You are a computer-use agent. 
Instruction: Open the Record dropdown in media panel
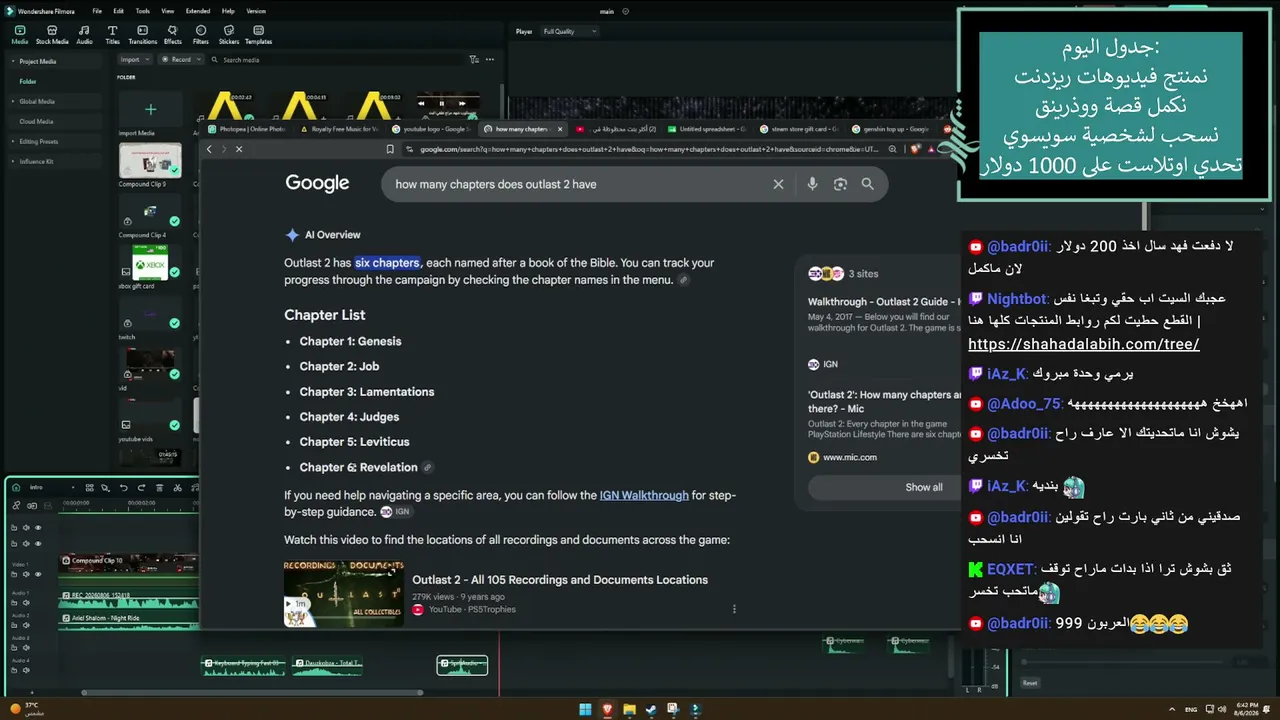[181, 60]
